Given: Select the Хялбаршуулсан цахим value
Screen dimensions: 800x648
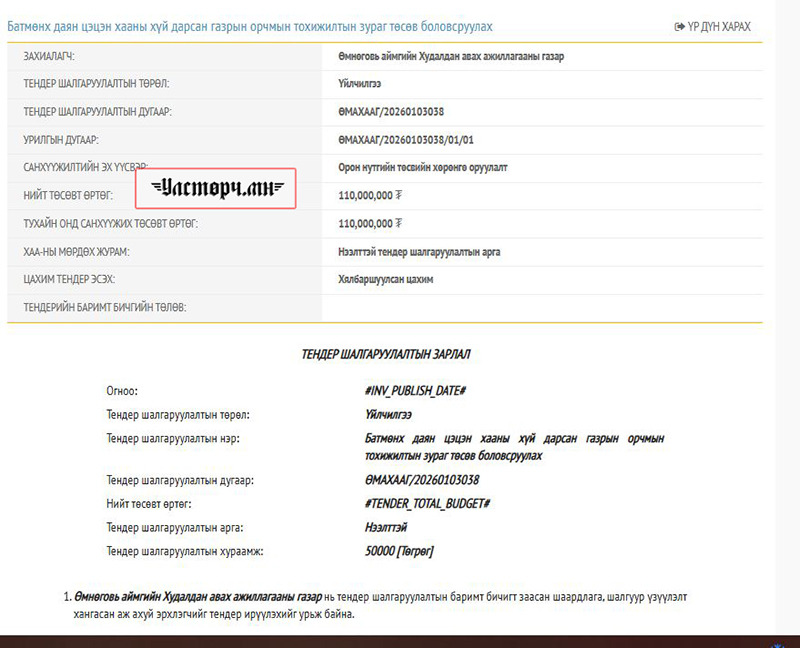Looking at the screenshot, I should pos(386,280).
